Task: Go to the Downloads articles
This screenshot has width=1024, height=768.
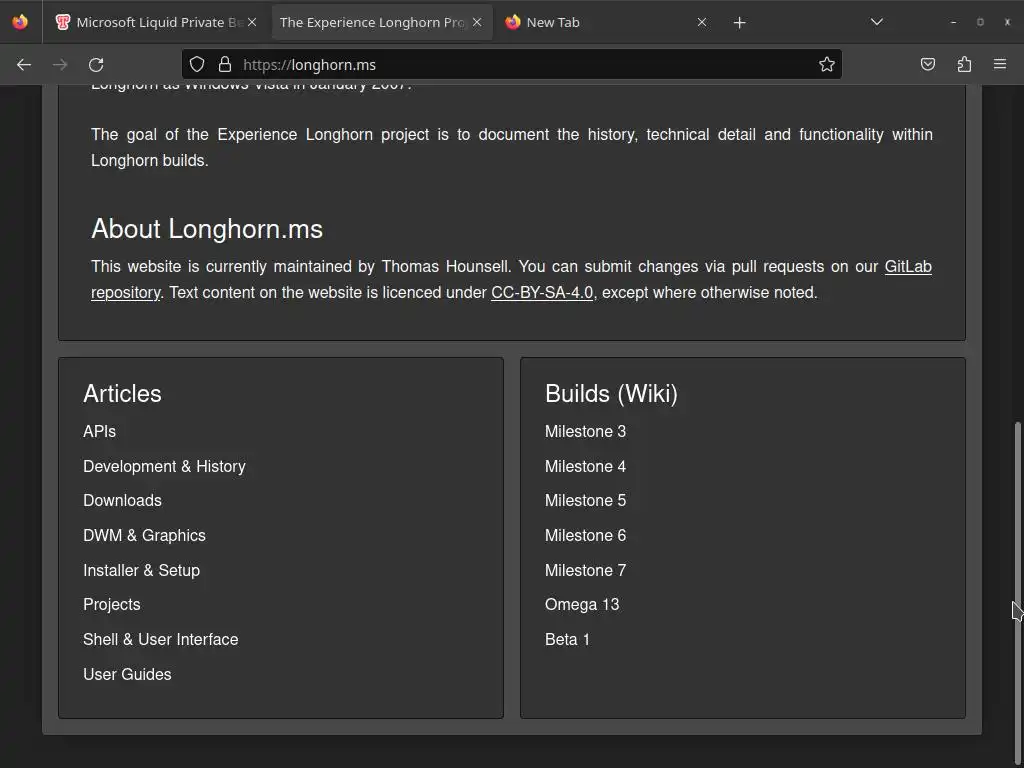Action: [122, 501]
